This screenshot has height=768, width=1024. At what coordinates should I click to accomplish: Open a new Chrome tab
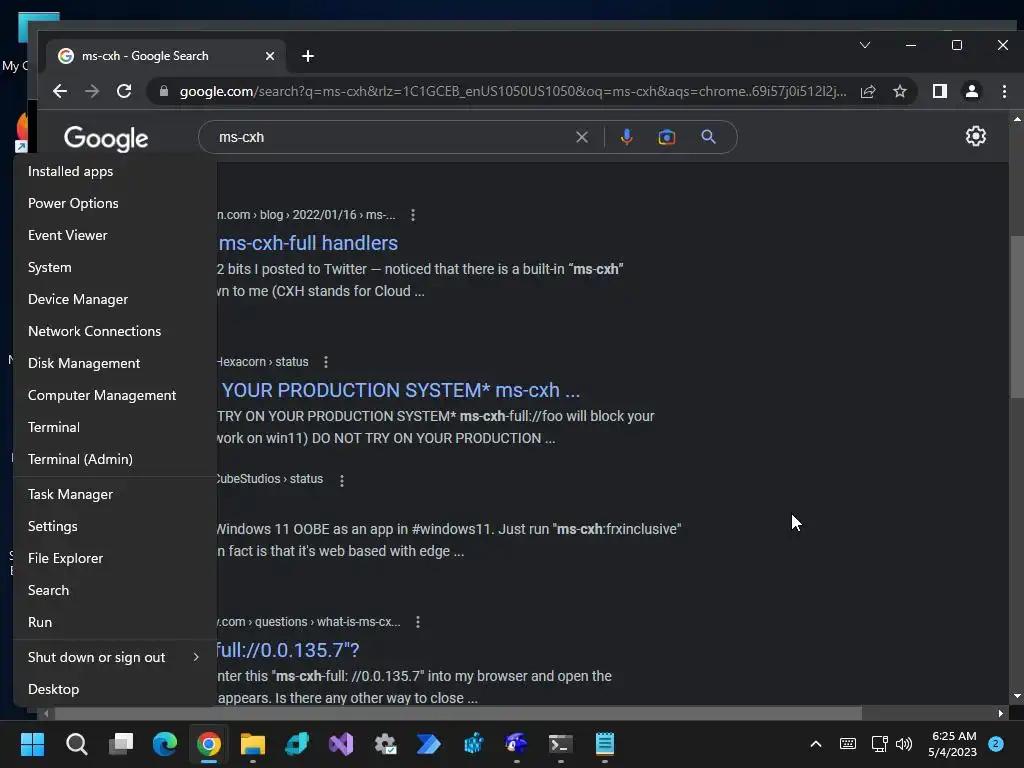[x=308, y=56]
